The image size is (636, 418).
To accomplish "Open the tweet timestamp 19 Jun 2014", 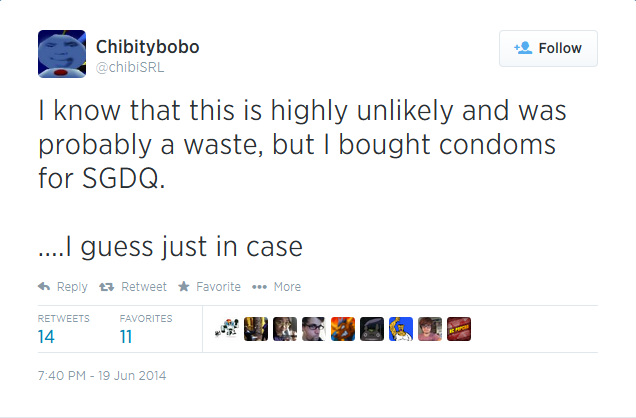I will 102,375.
